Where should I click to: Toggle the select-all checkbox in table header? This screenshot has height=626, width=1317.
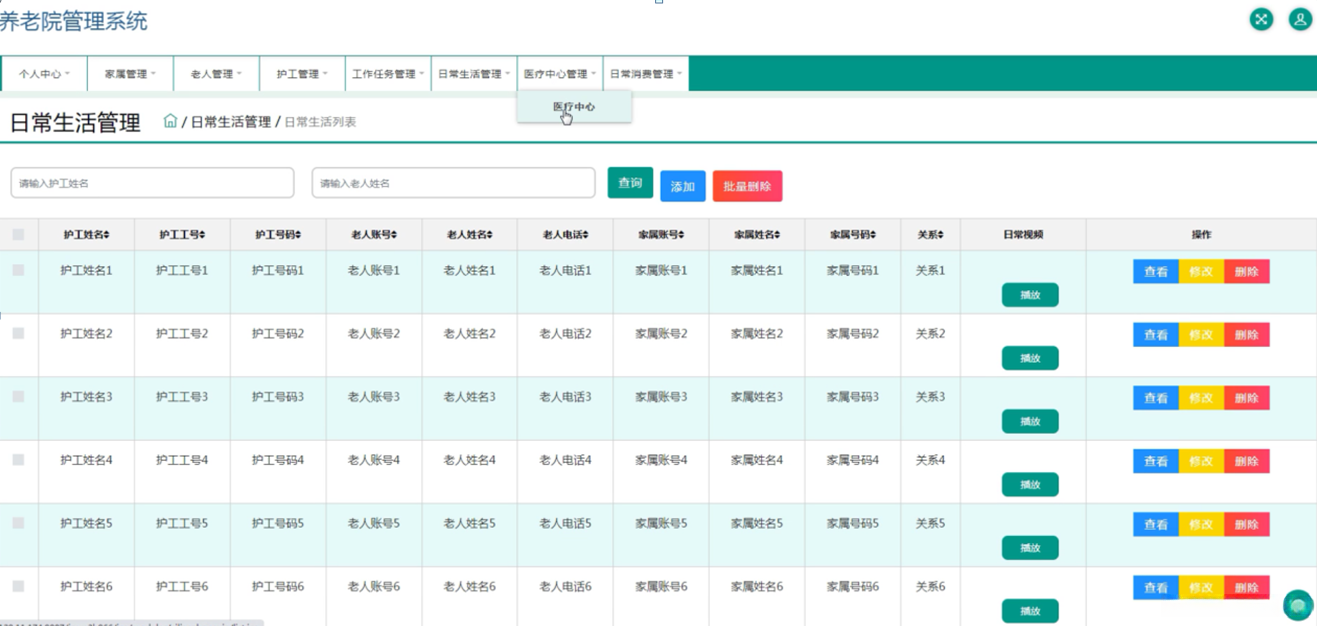click(18, 235)
